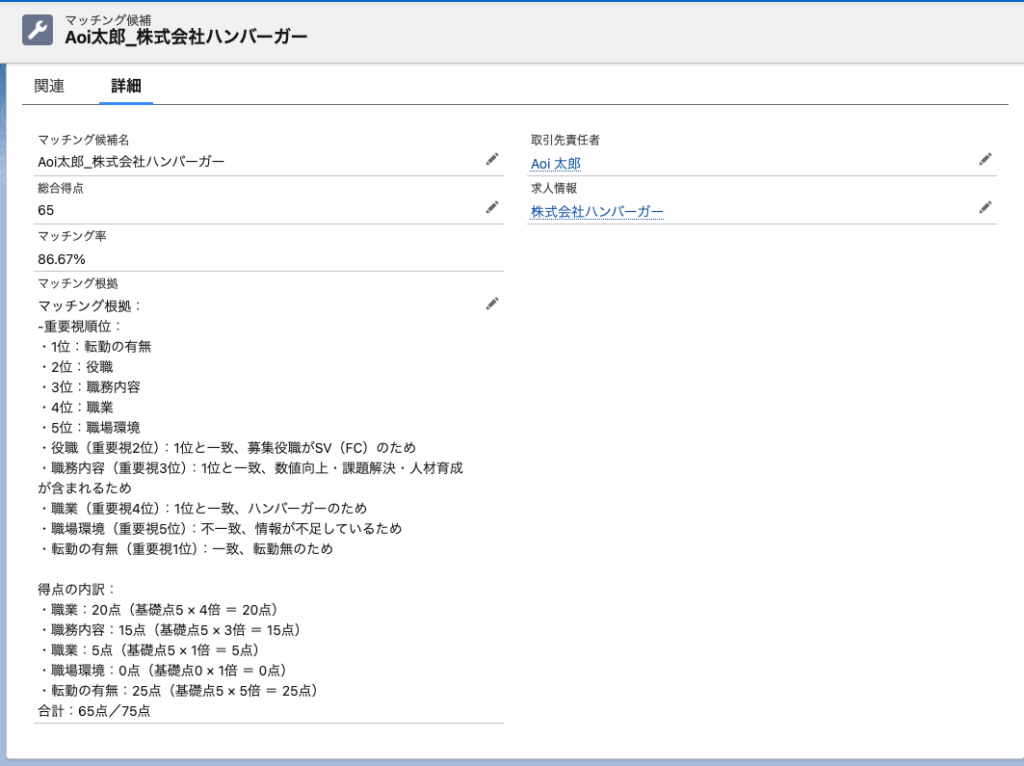The image size is (1024, 766).
Task: Click the 得点の内訳 heading line
Action: click(x=78, y=589)
